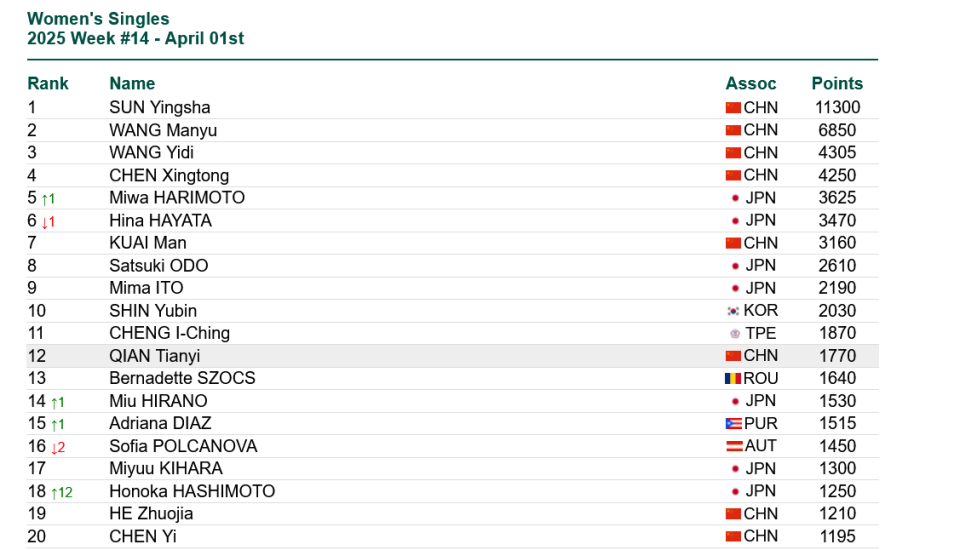
Task: Click the Name column header
Action: (x=132, y=83)
